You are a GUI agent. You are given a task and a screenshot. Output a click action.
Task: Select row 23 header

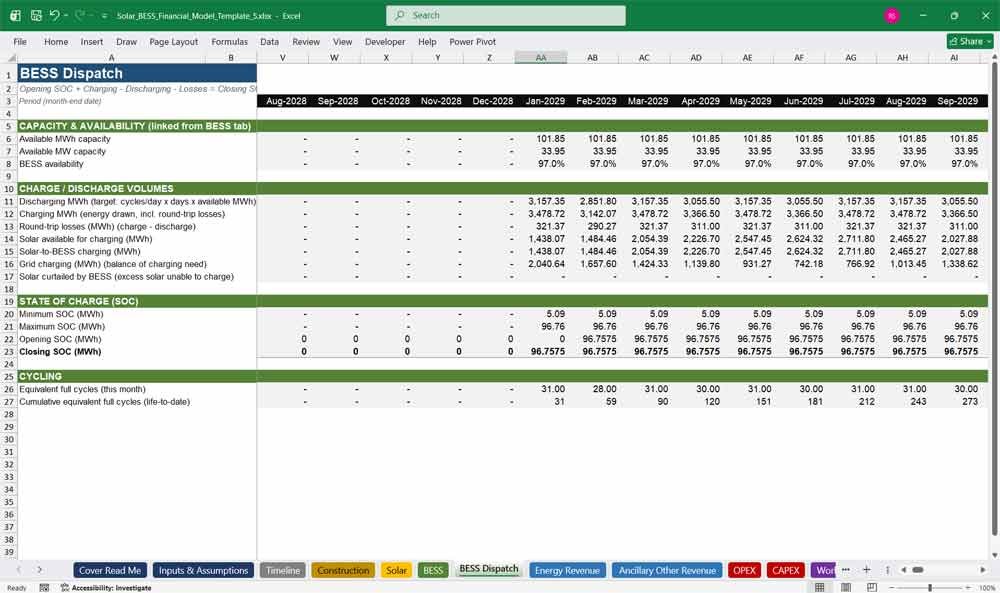8,351
